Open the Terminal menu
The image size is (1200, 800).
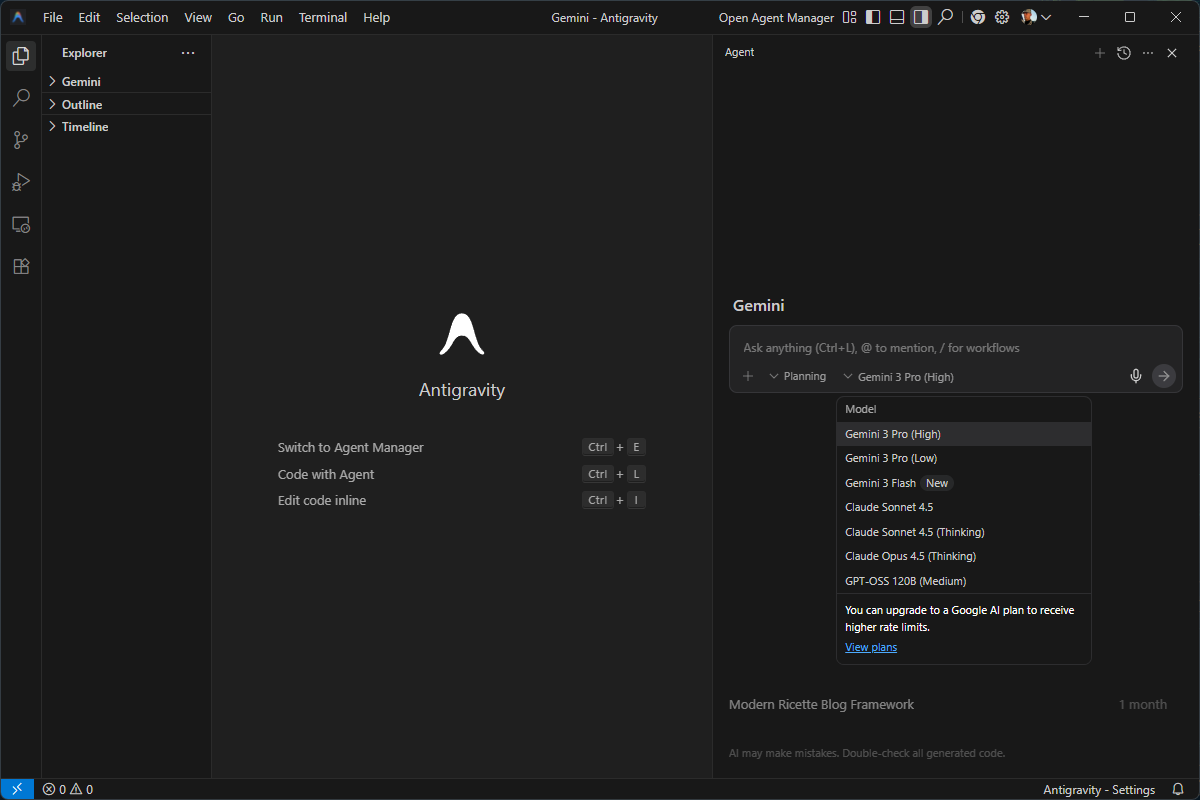pos(323,17)
